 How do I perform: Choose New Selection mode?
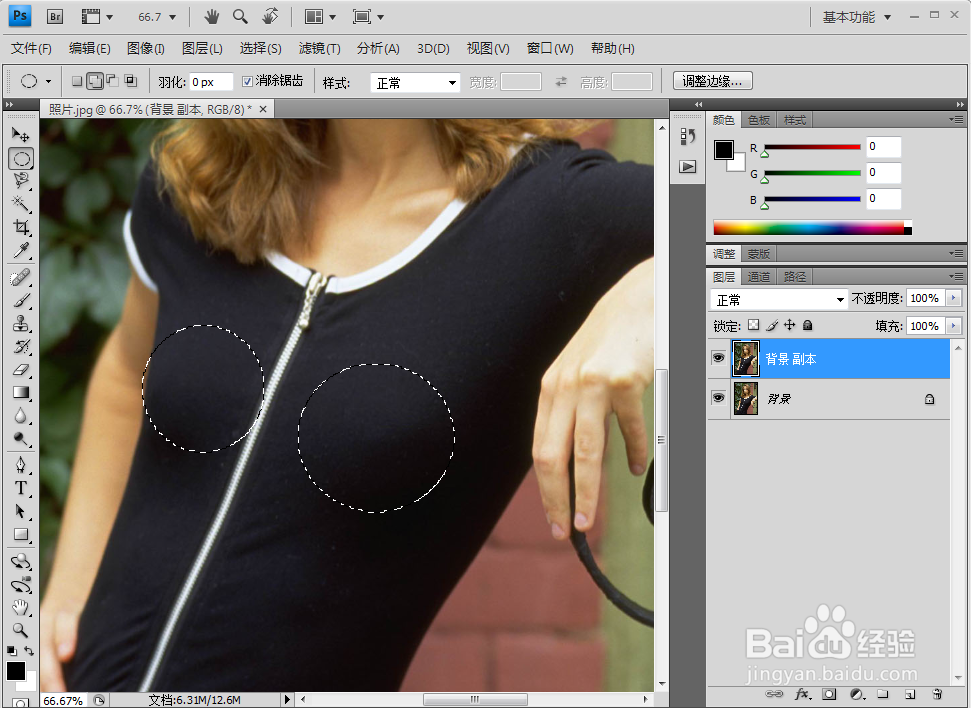(x=77, y=81)
